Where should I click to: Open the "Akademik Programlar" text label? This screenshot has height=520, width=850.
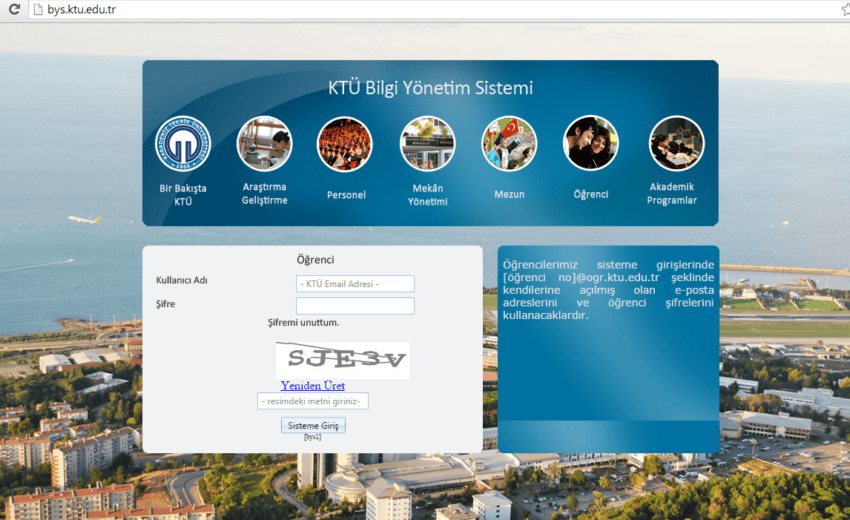coord(672,193)
